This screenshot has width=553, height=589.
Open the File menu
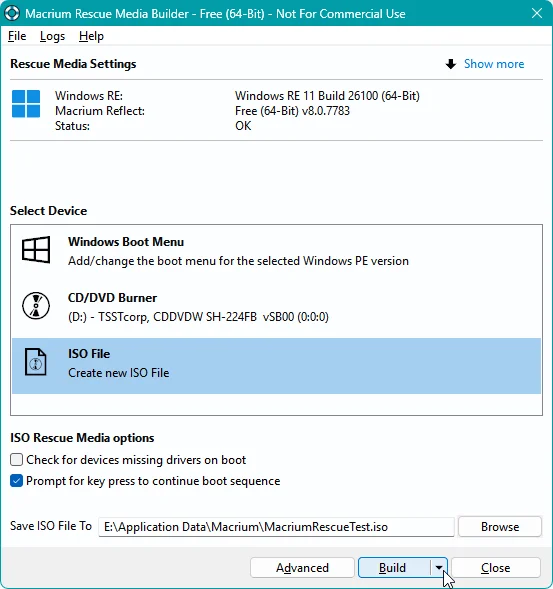click(x=17, y=36)
